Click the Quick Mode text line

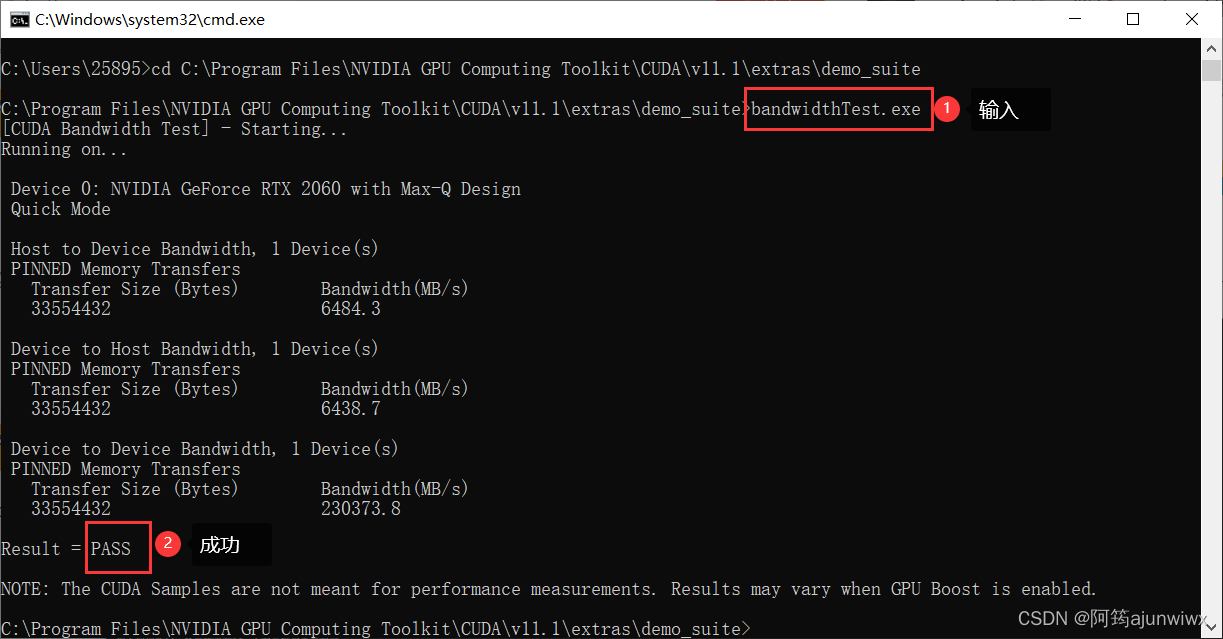pyautogui.click(x=61, y=209)
